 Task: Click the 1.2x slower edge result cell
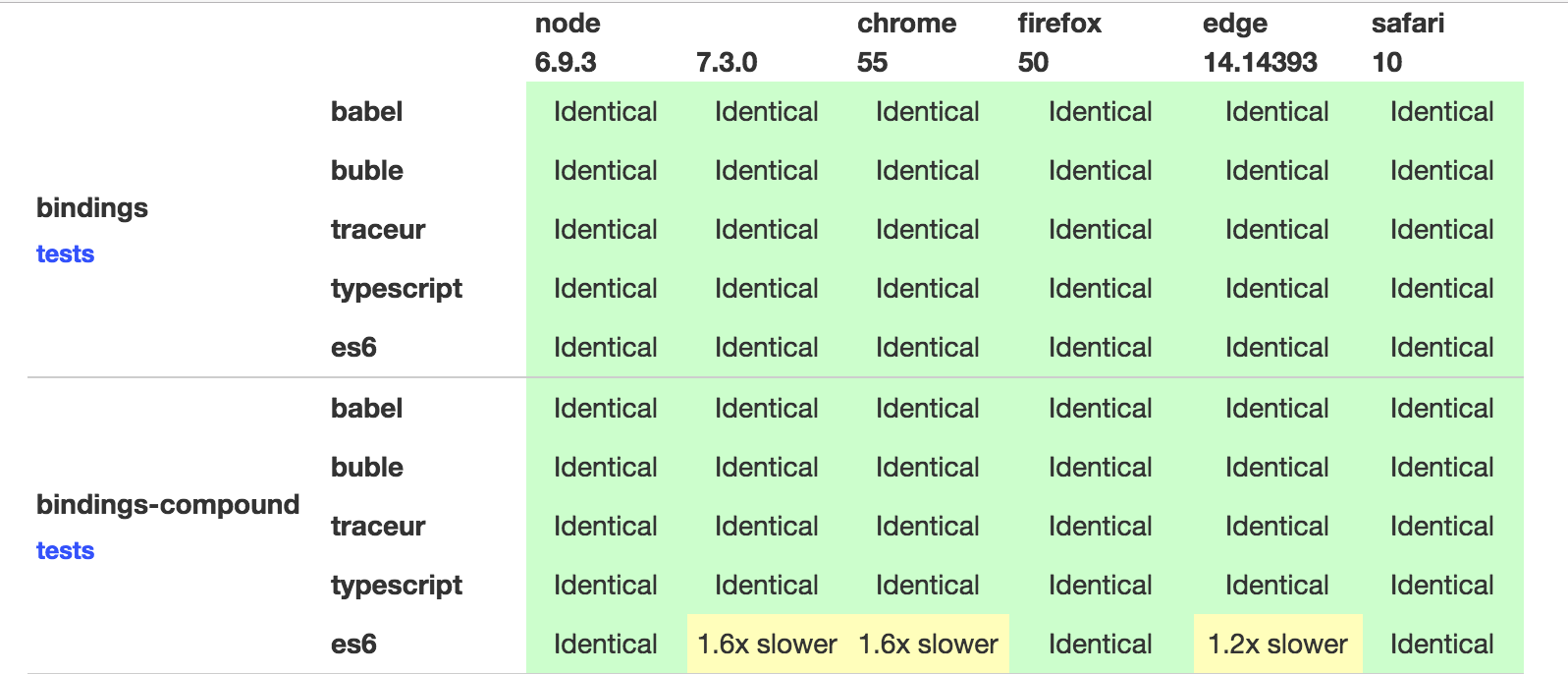pos(1277,645)
